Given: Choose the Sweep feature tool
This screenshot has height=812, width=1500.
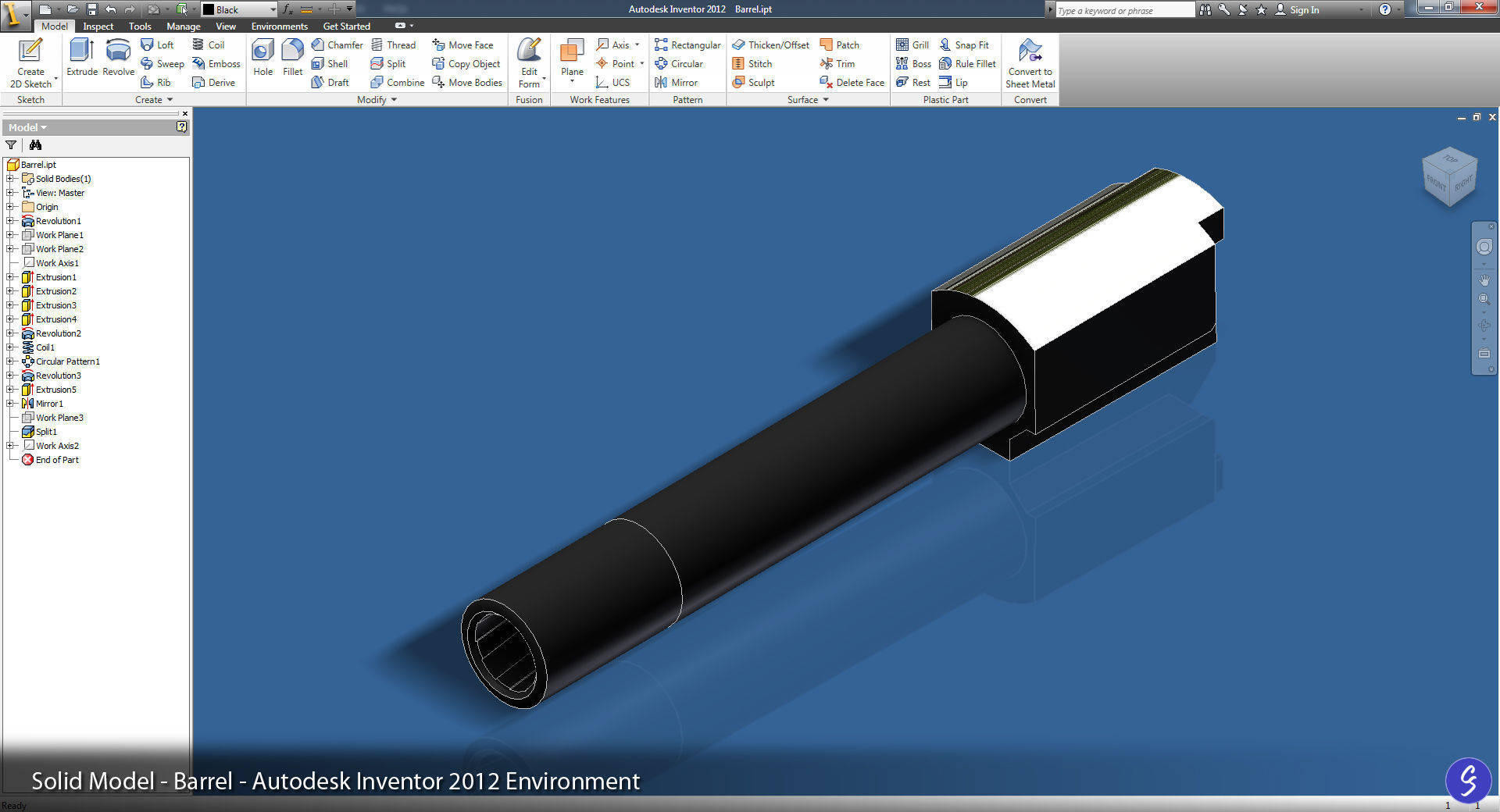Looking at the screenshot, I should click(162, 64).
